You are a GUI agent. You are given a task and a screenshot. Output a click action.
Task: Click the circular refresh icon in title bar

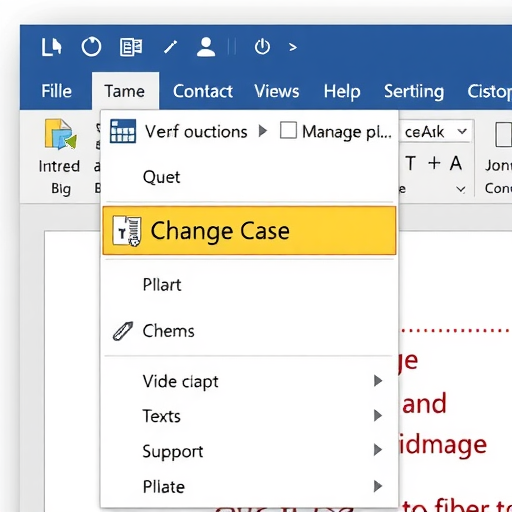click(91, 47)
